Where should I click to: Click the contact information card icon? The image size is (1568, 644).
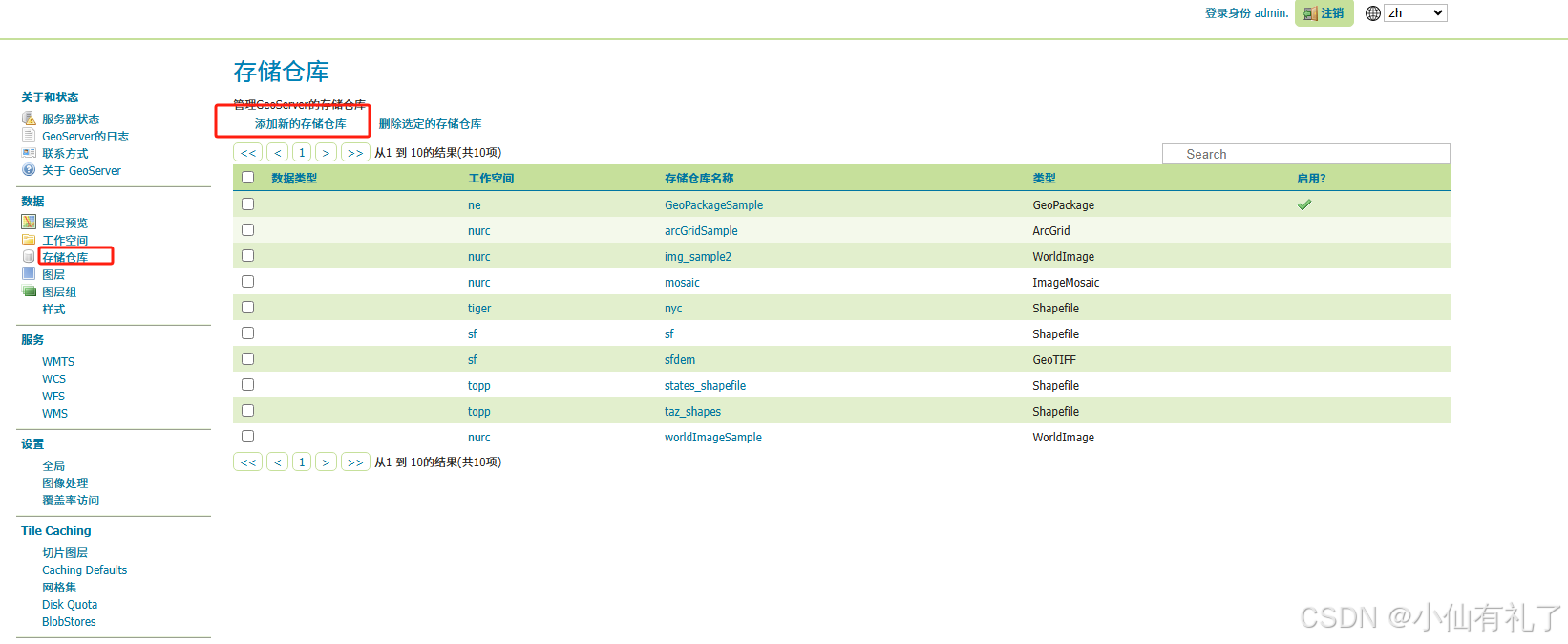(x=29, y=153)
